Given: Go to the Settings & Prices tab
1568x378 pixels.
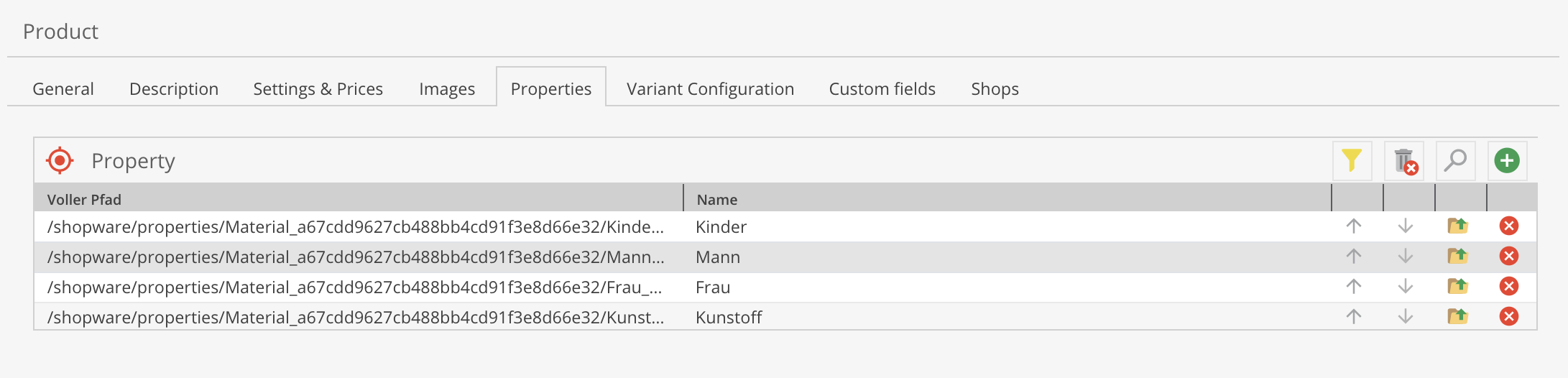Looking at the screenshot, I should [x=318, y=89].
